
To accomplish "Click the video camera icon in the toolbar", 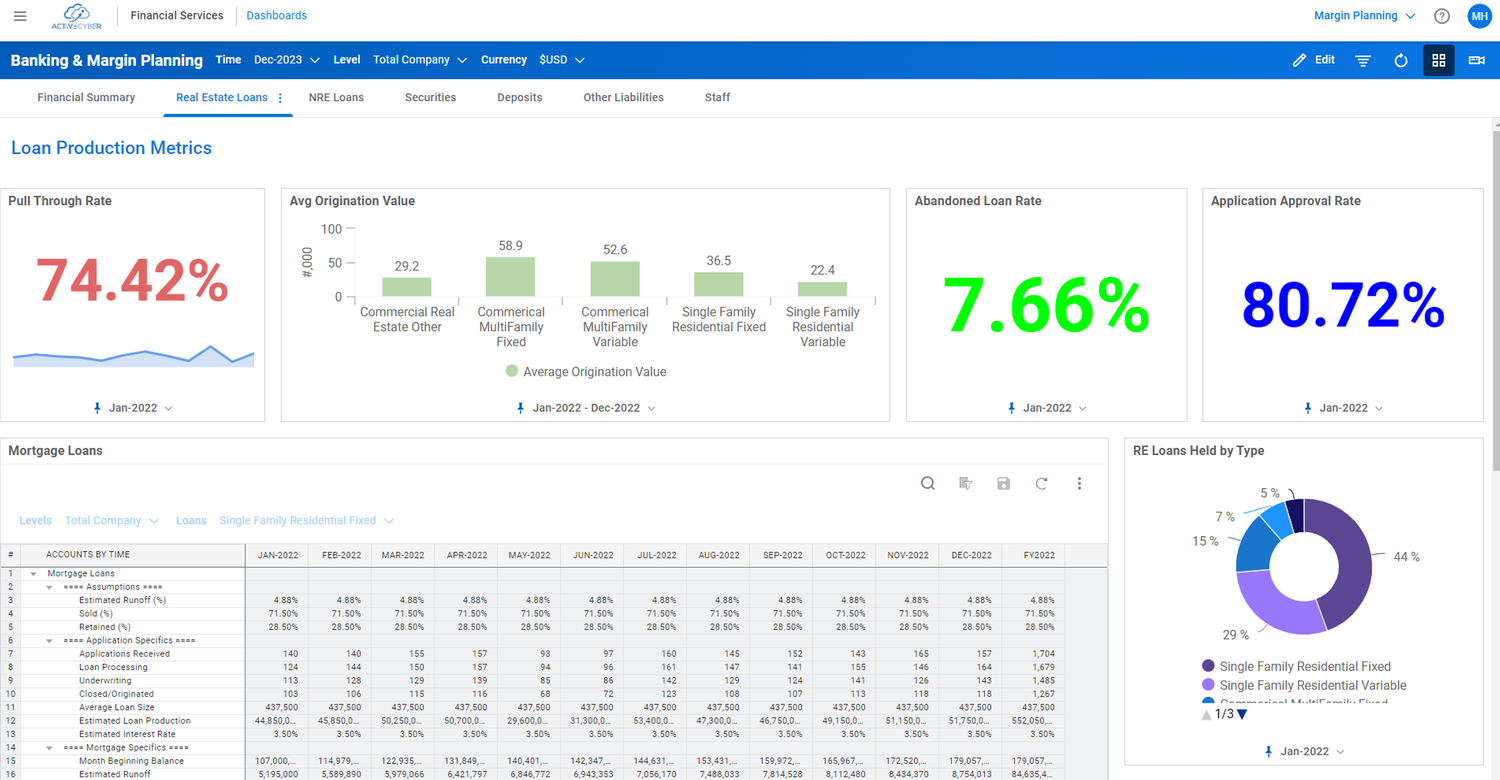I will (x=1476, y=60).
